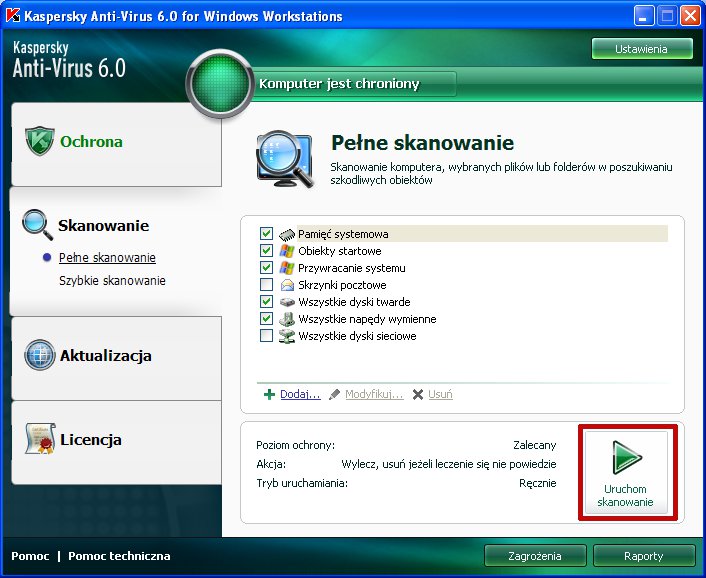
Task: Click the full scan monitor magnifier icon
Action: coord(285,160)
